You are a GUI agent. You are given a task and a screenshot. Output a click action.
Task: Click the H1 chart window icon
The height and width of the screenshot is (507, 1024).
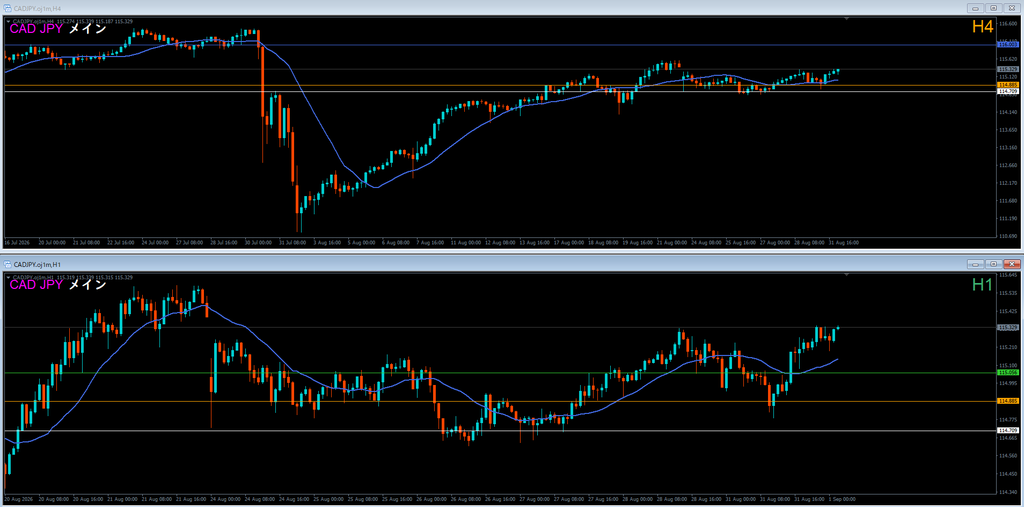coord(8,264)
